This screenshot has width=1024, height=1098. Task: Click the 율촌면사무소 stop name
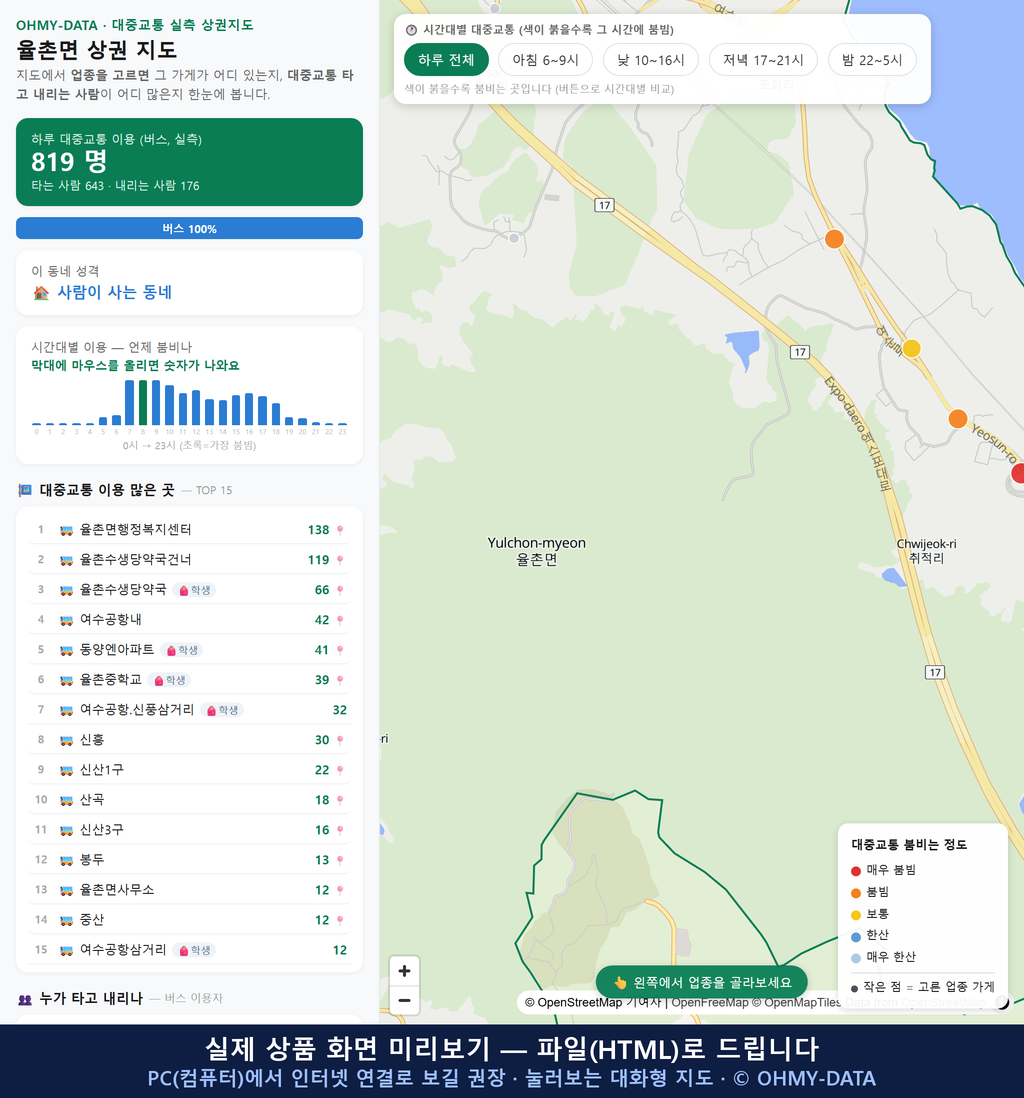pyautogui.click(x=116, y=890)
